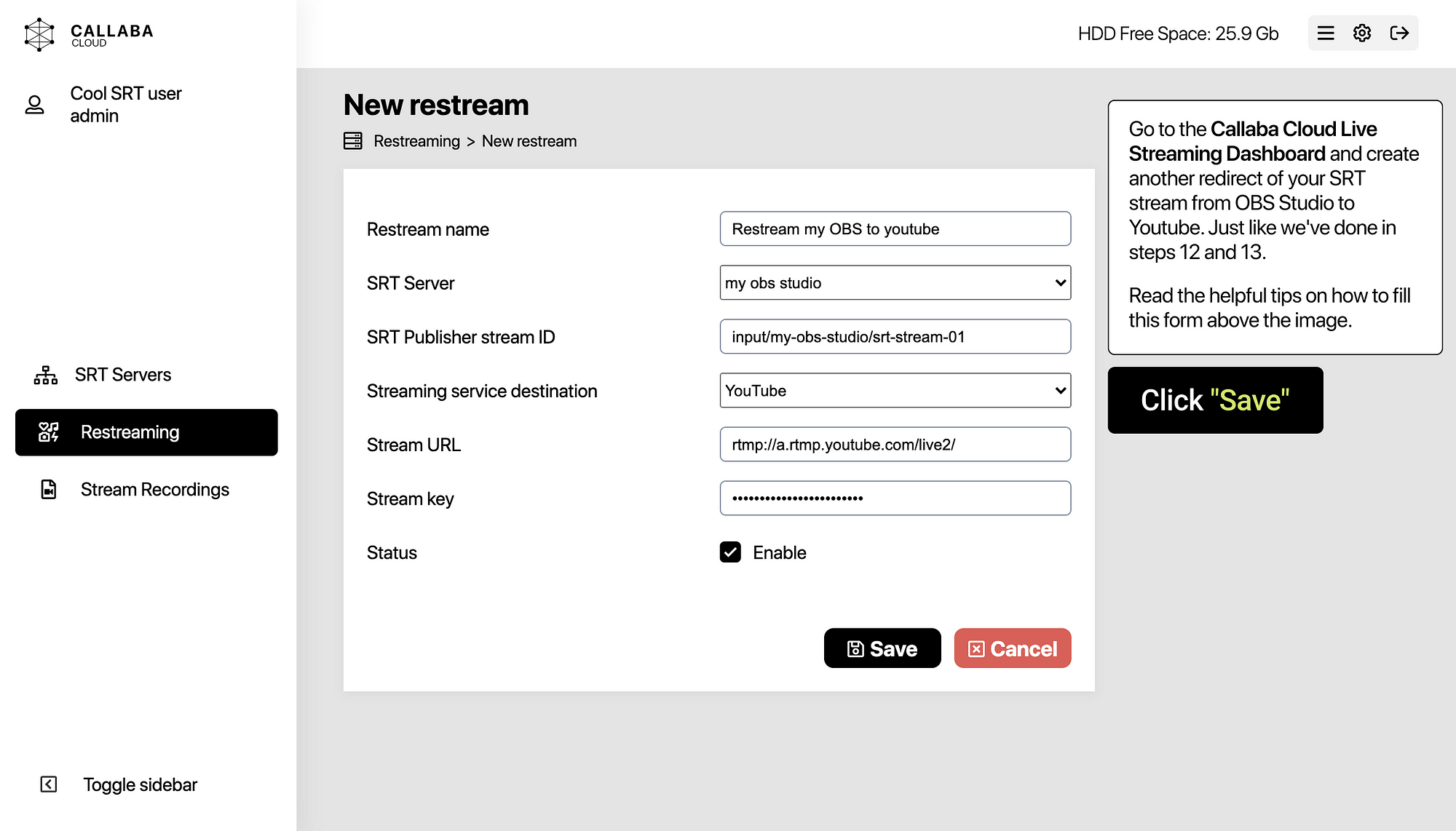Click the CALLABA CLOUD brand text
The image size is (1456, 831).
pos(112,35)
